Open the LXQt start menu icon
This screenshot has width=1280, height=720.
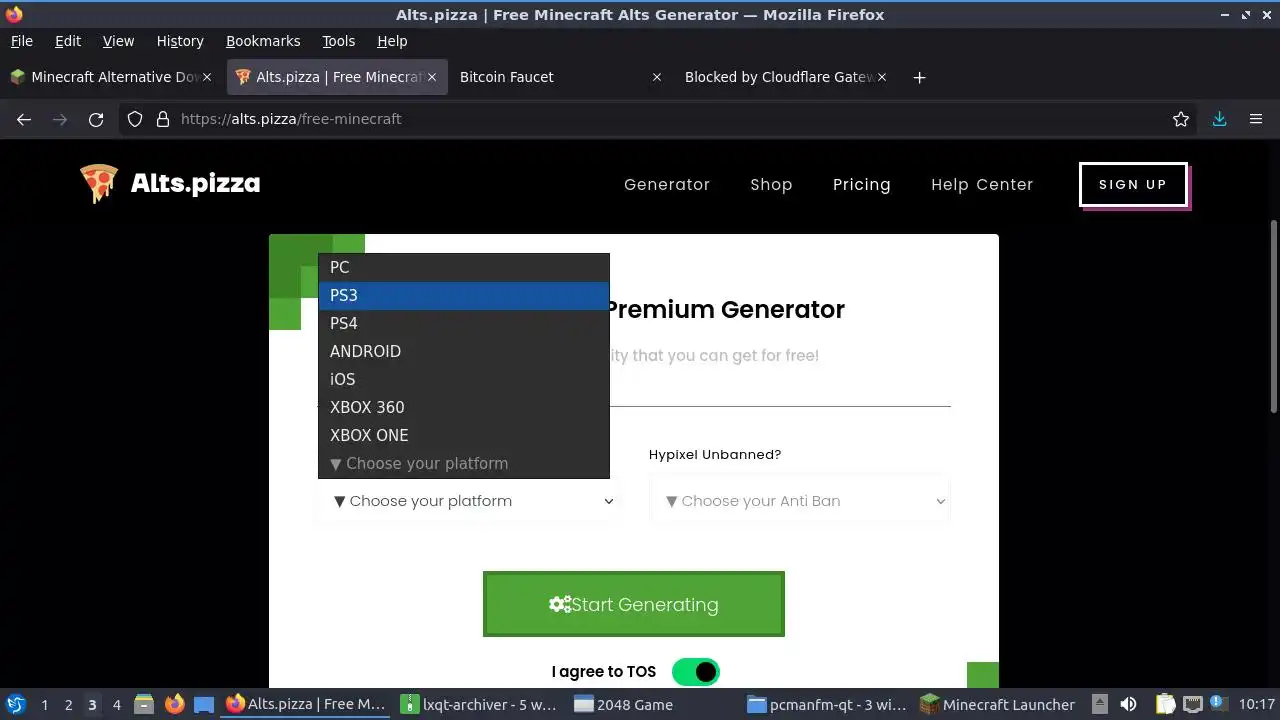(x=15, y=704)
